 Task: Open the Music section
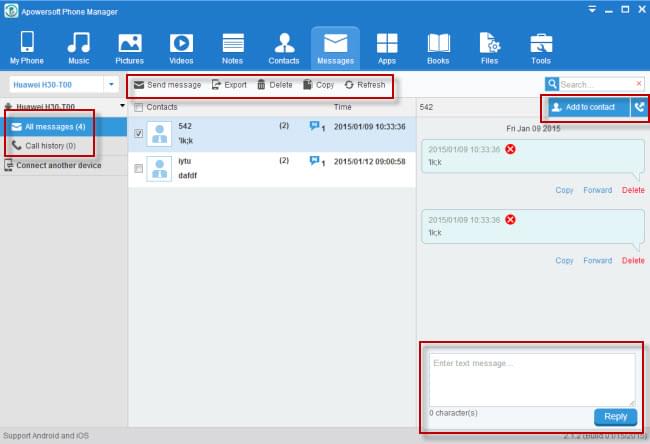tap(79, 48)
